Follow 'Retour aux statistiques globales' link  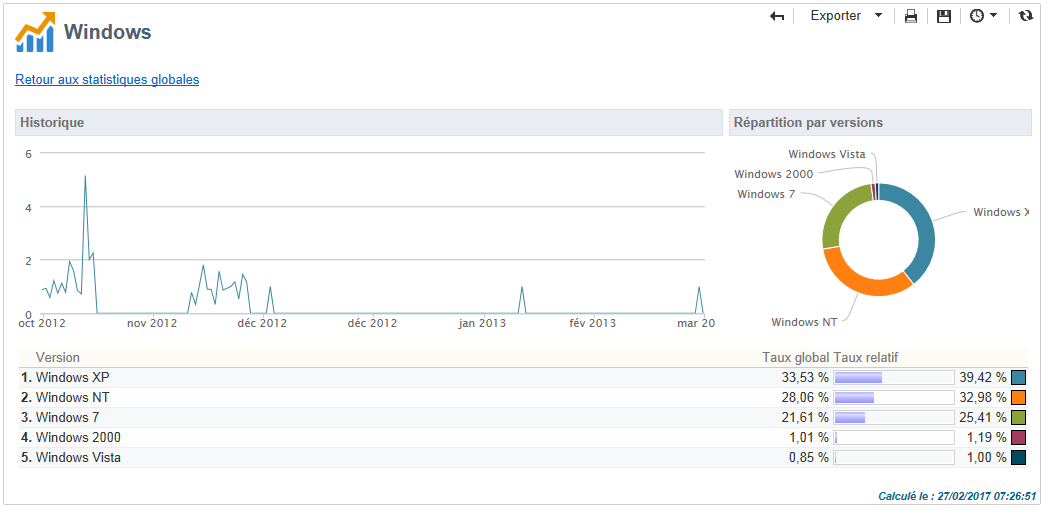coord(107,79)
